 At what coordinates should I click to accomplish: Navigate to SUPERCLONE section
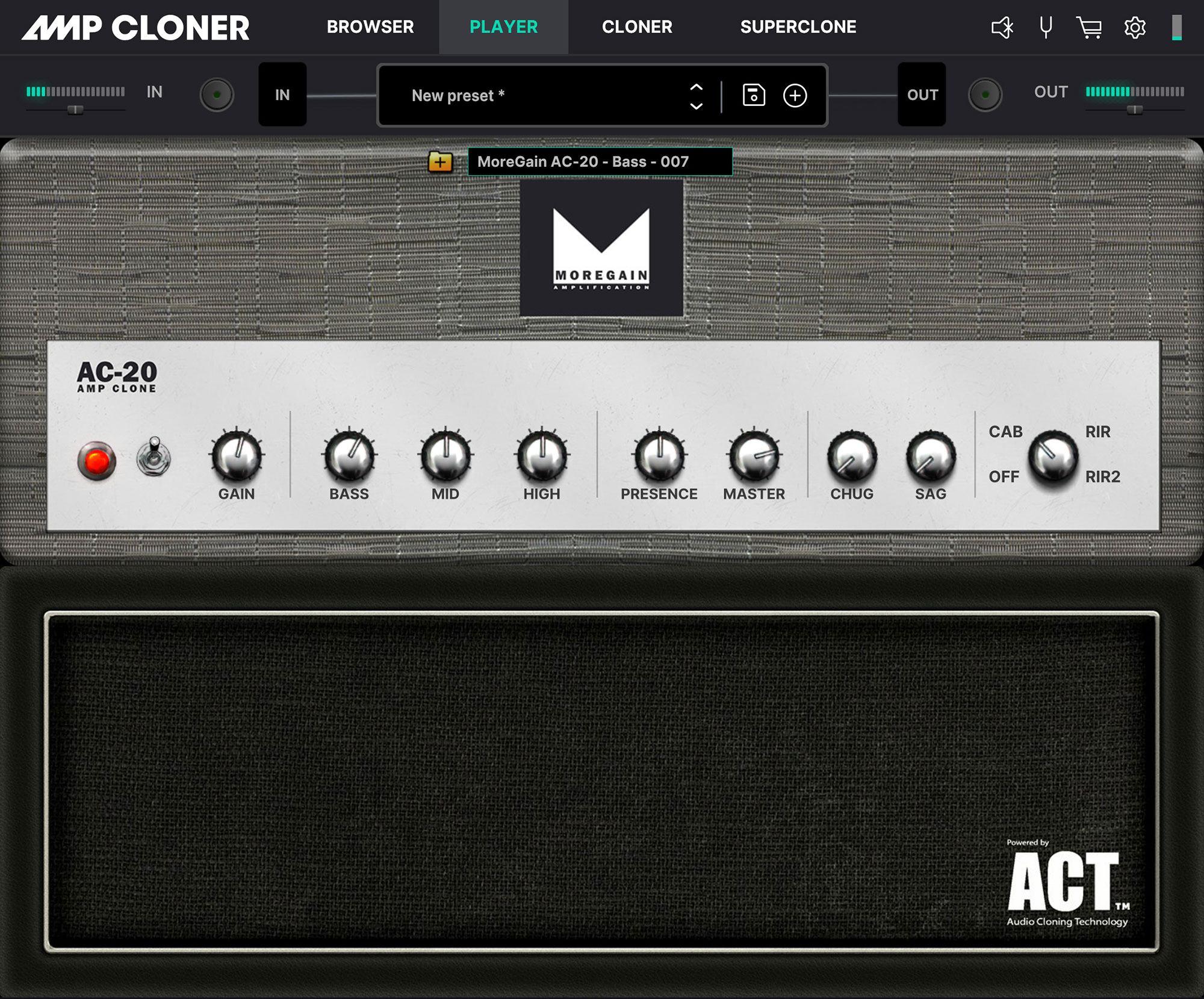pyautogui.click(x=798, y=27)
